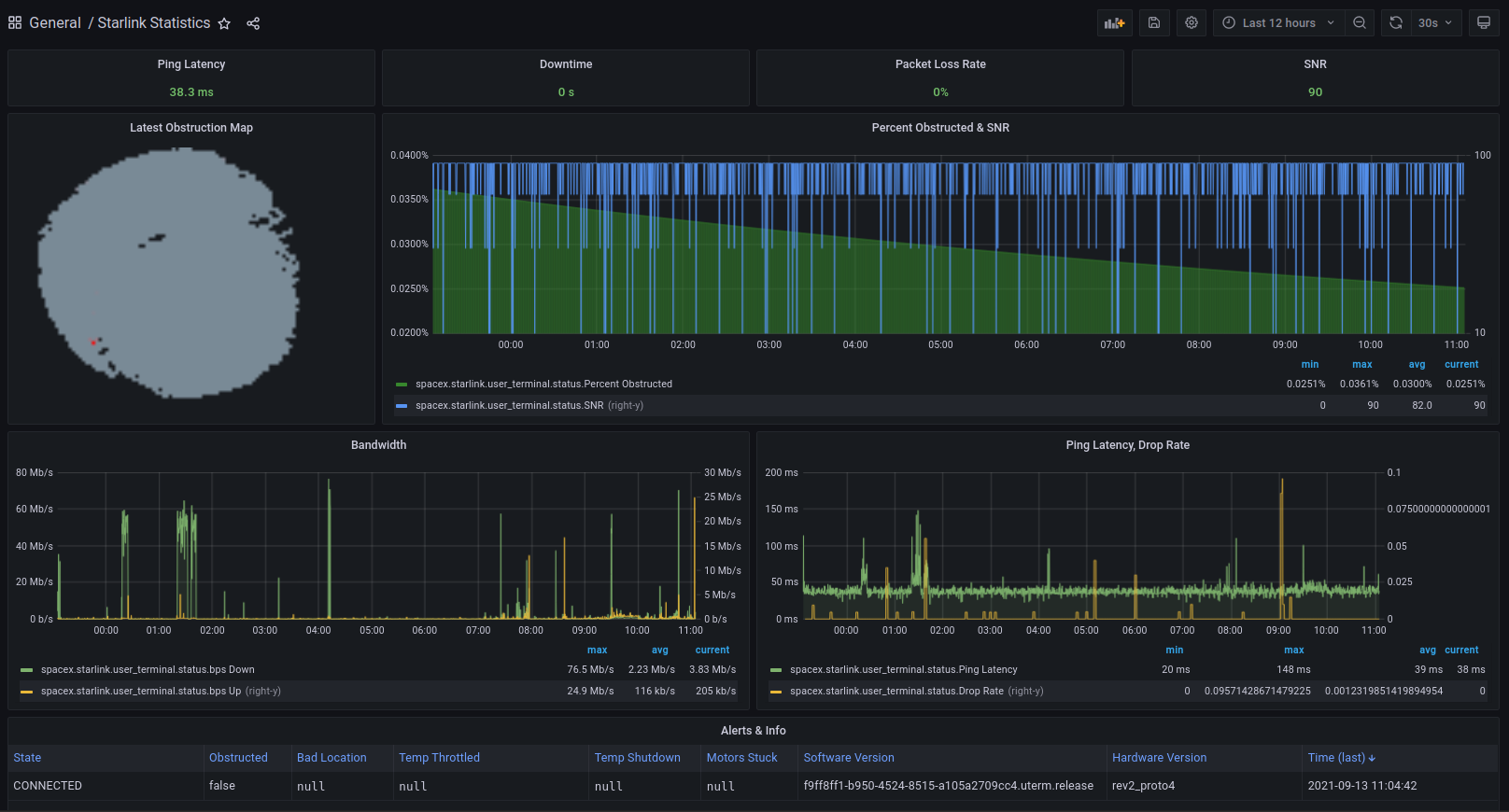Screen dimensions: 1509x812
Task: Sort the table by the Obstructed column
Action: (x=238, y=758)
